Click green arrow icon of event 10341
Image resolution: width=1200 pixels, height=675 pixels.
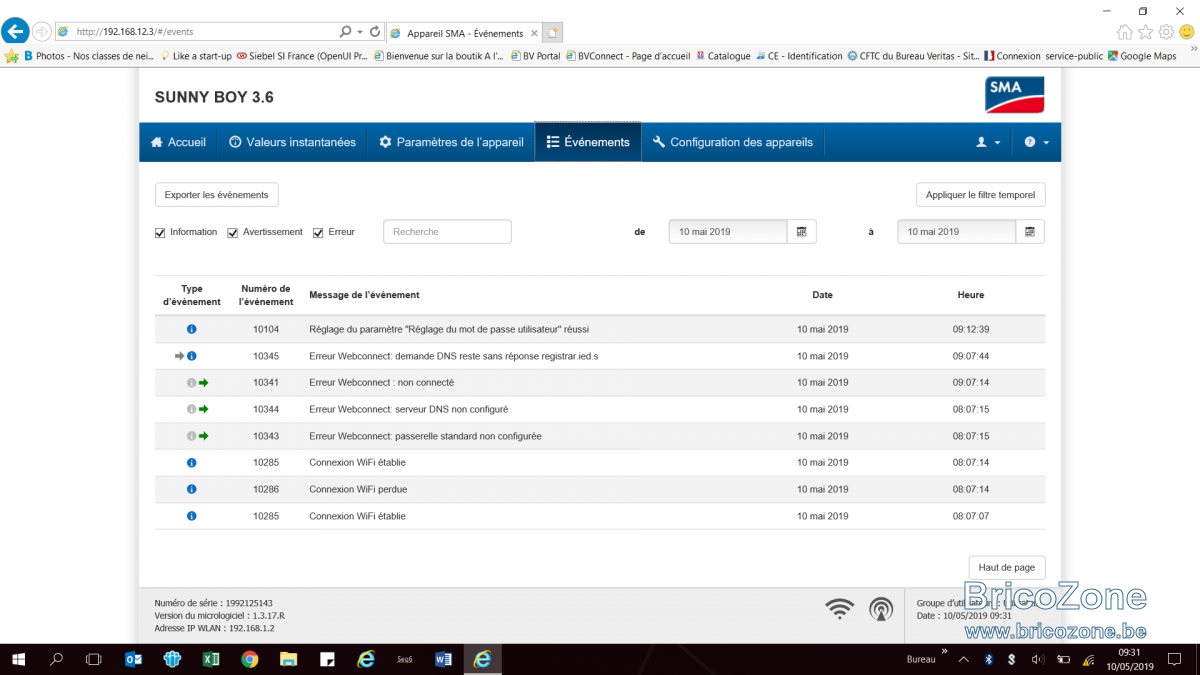click(x=204, y=382)
